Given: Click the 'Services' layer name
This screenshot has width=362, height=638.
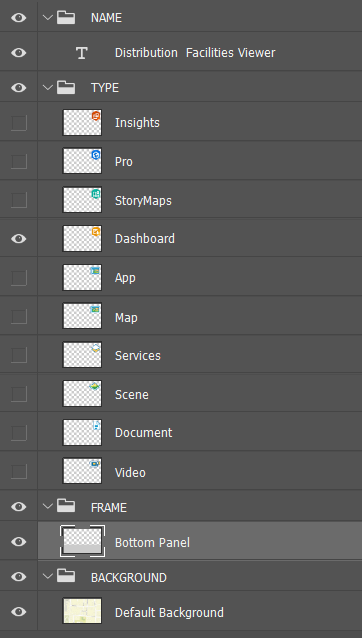Looking at the screenshot, I should click(x=137, y=356).
